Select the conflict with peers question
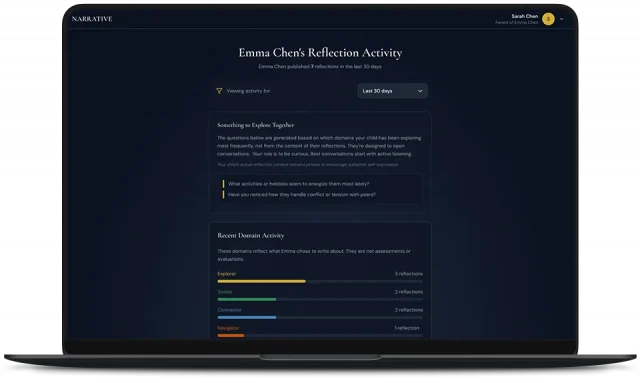This screenshot has height=383, width=640. 302,194
